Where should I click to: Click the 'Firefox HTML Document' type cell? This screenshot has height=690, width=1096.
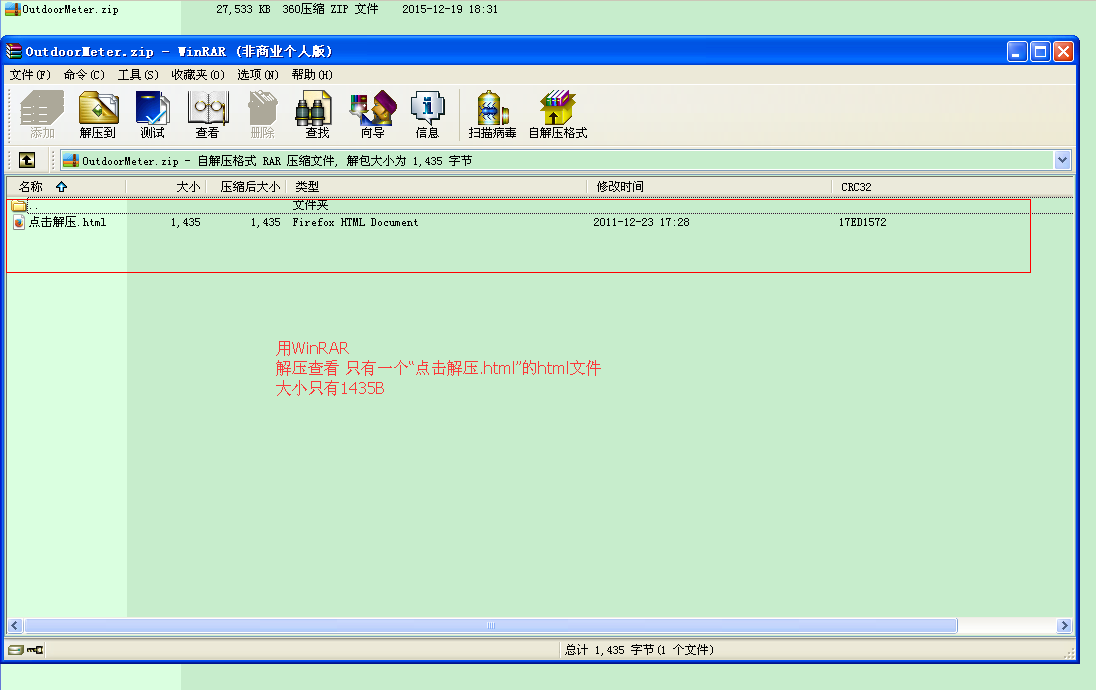pos(355,222)
